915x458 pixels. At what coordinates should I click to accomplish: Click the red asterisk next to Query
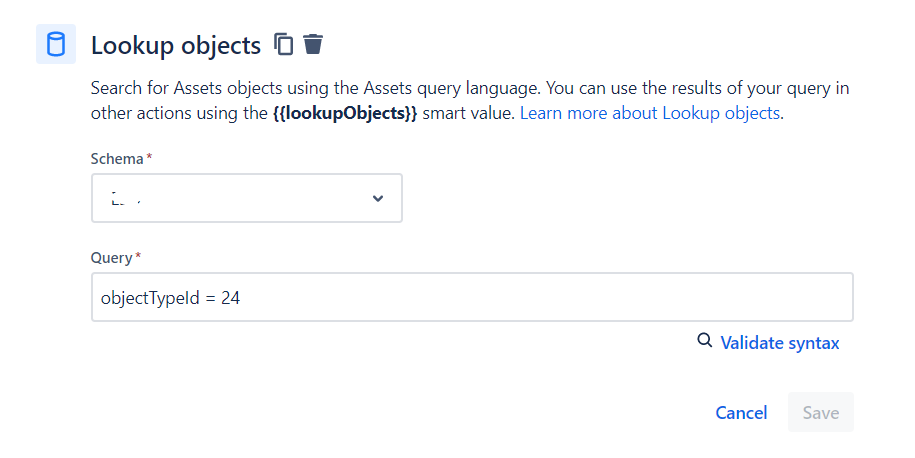click(x=138, y=256)
